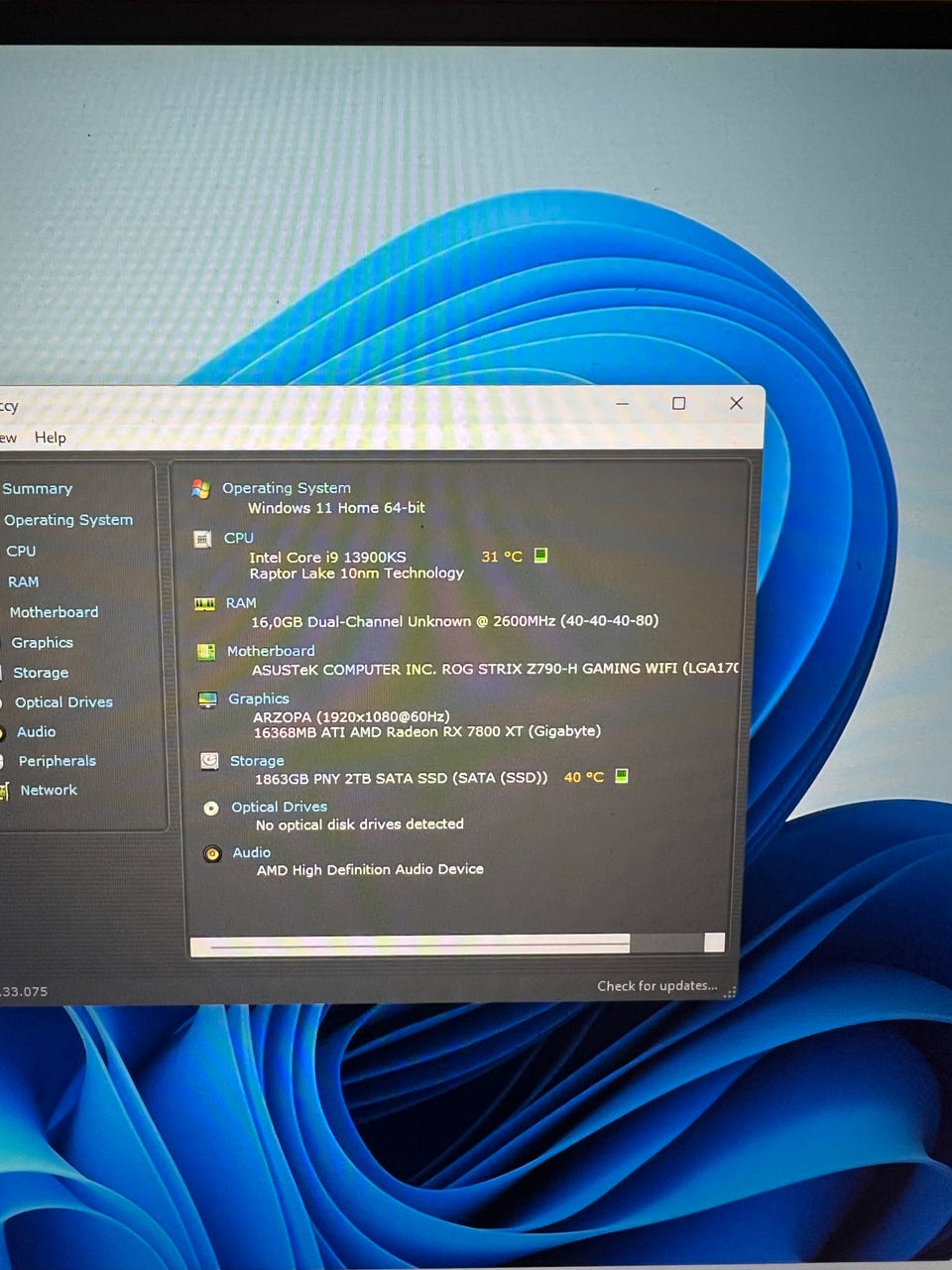Click the AMD Radeon RX 7800 XT line
Viewport: 952px width, 1270px height.
427,732
